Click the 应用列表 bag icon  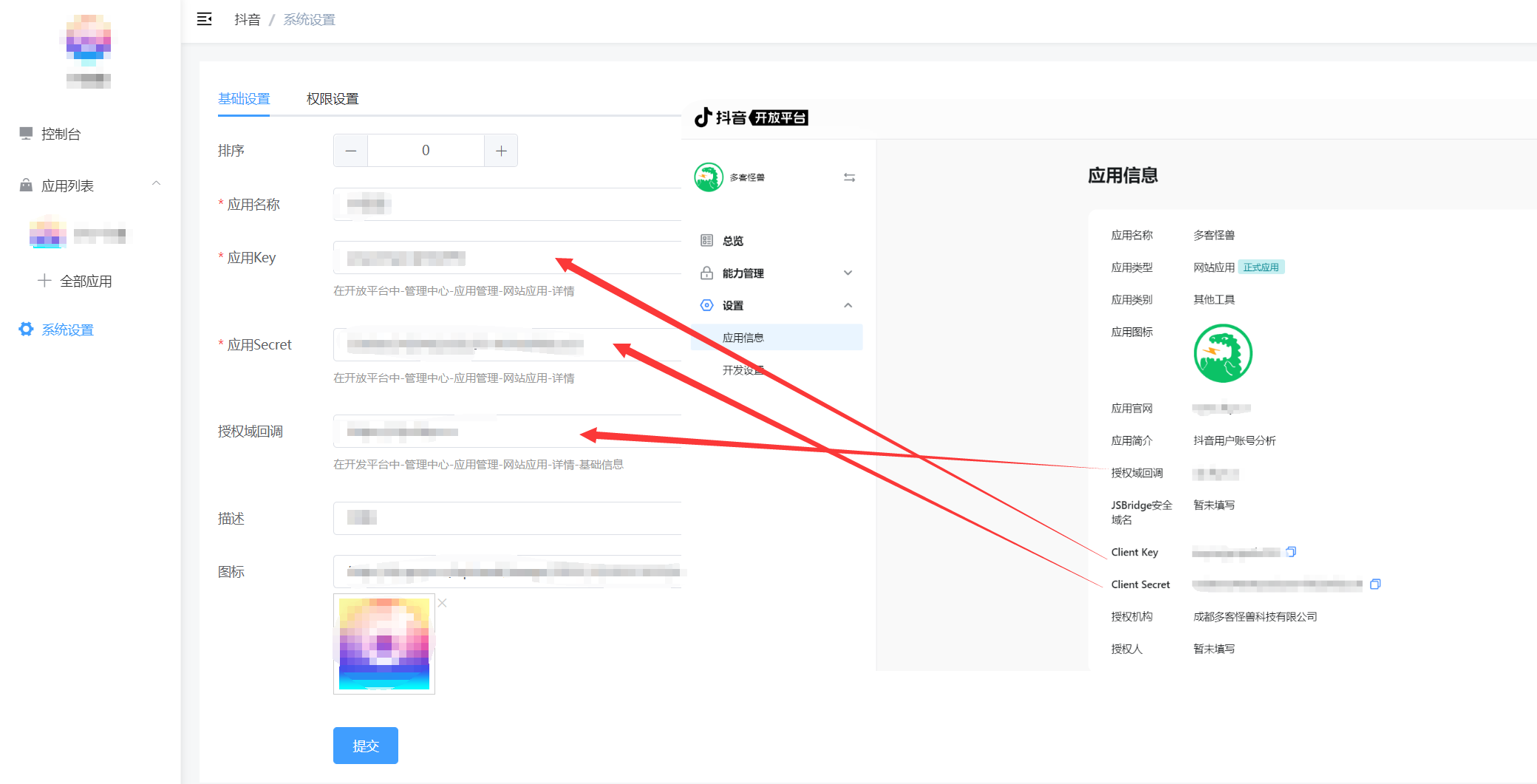tap(26, 185)
